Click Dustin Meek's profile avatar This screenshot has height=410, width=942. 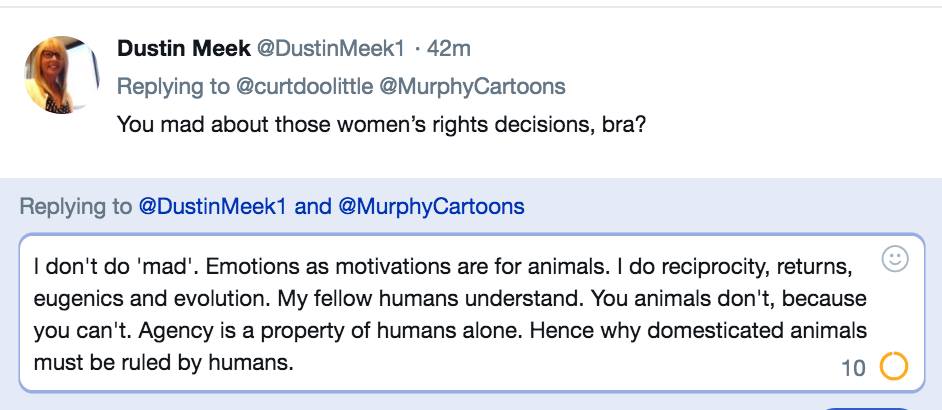coord(62,74)
